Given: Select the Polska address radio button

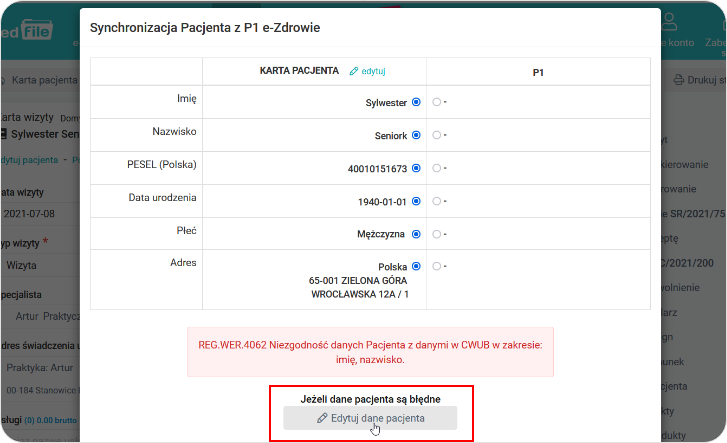Looking at the screenshot, I should [415, 266].
